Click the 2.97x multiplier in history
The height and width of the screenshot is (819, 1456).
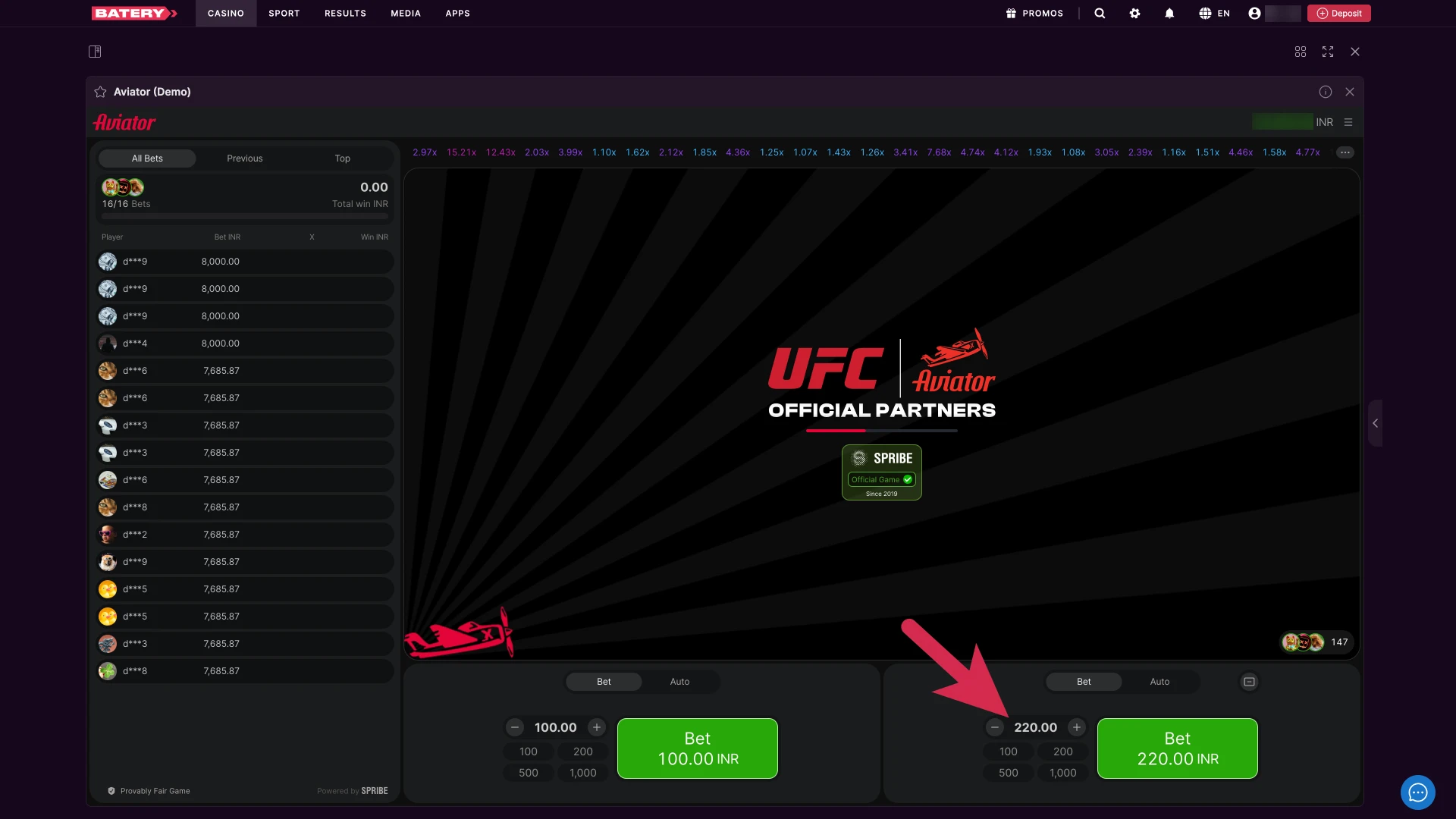coord(425,152)
